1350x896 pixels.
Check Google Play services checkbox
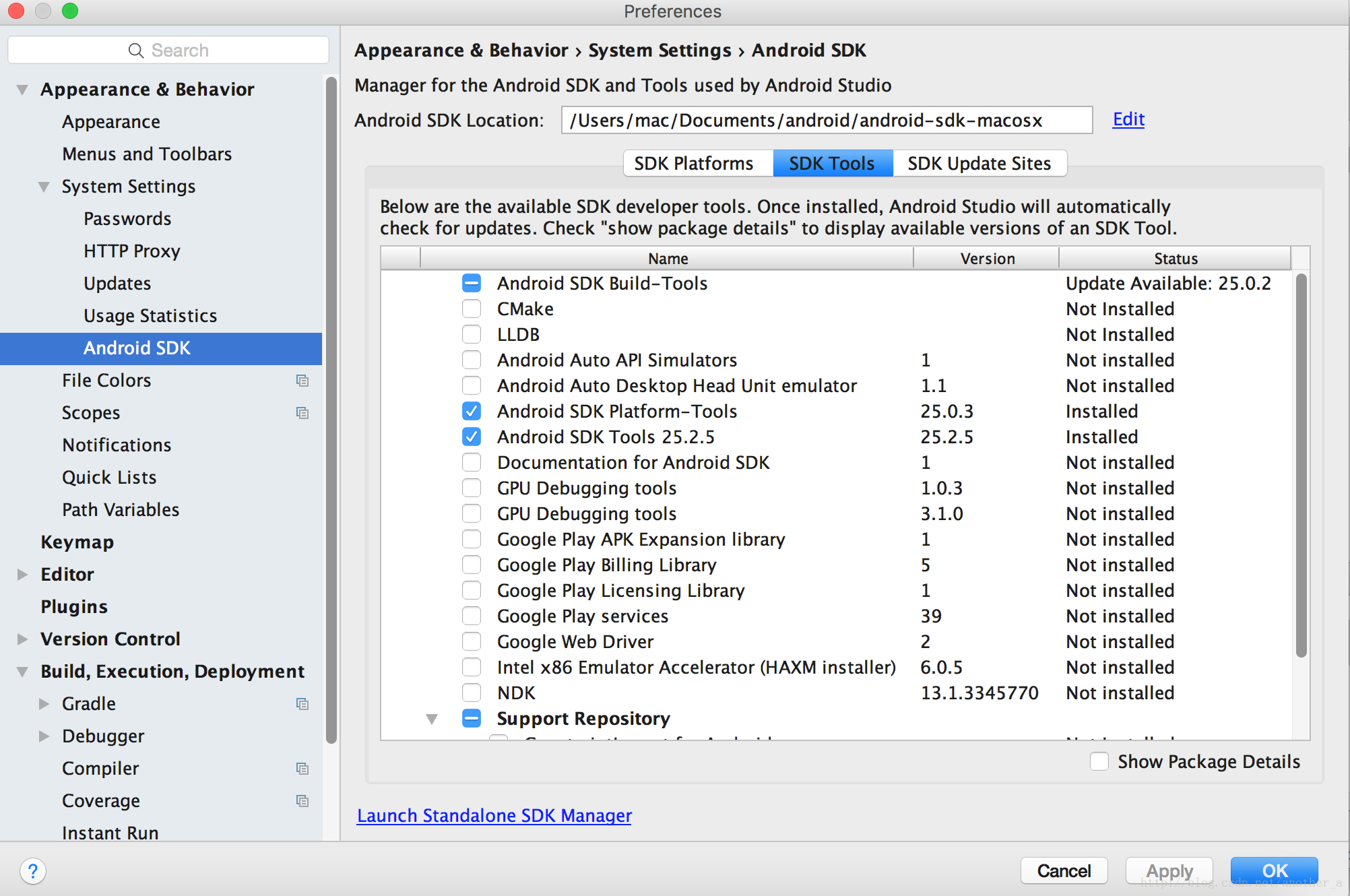click(472, 616)
